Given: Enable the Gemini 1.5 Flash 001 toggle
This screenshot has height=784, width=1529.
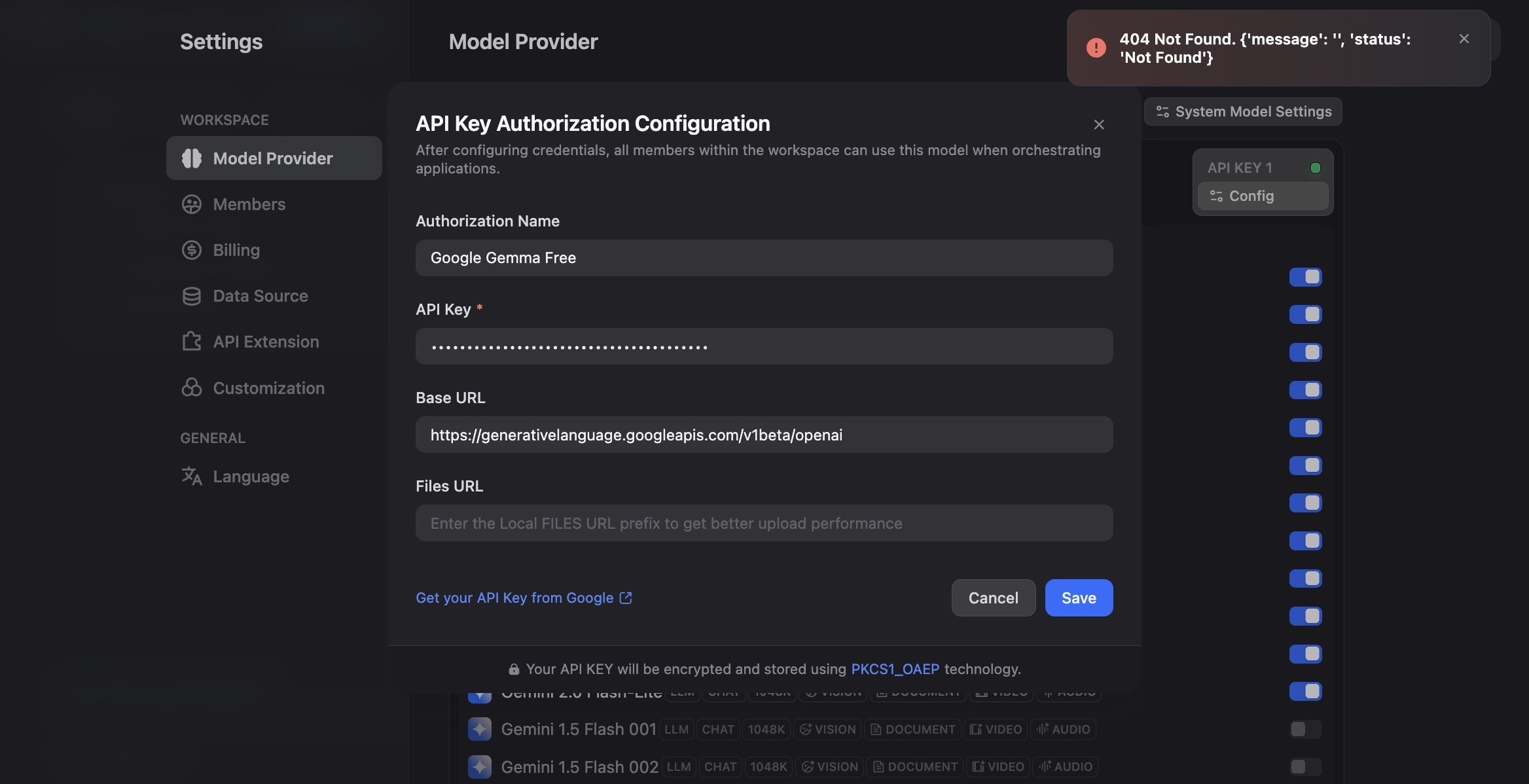Looking at the screenshot, I should (1305, 729).
